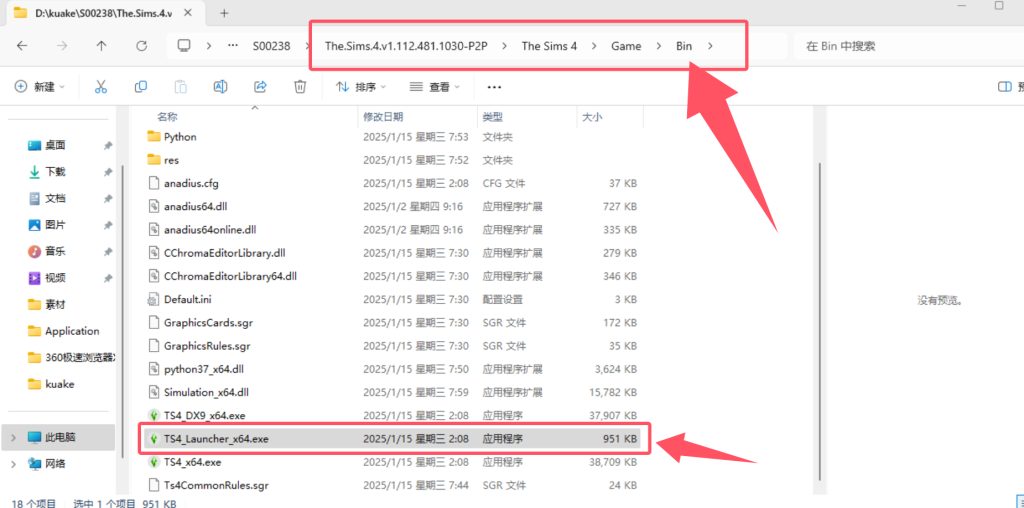Open the 下载 quick access folder
Image resolution: width=1024 pixels, height=508 pixels.
(55, 172)
